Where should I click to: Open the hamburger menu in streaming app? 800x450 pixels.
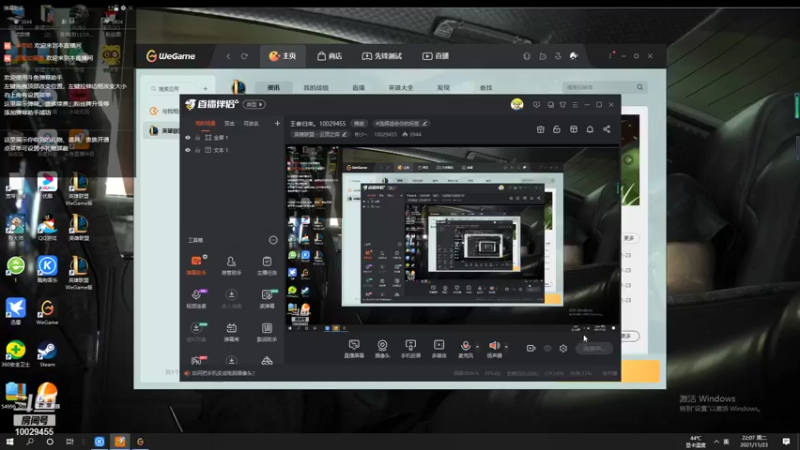pos(575,105)
